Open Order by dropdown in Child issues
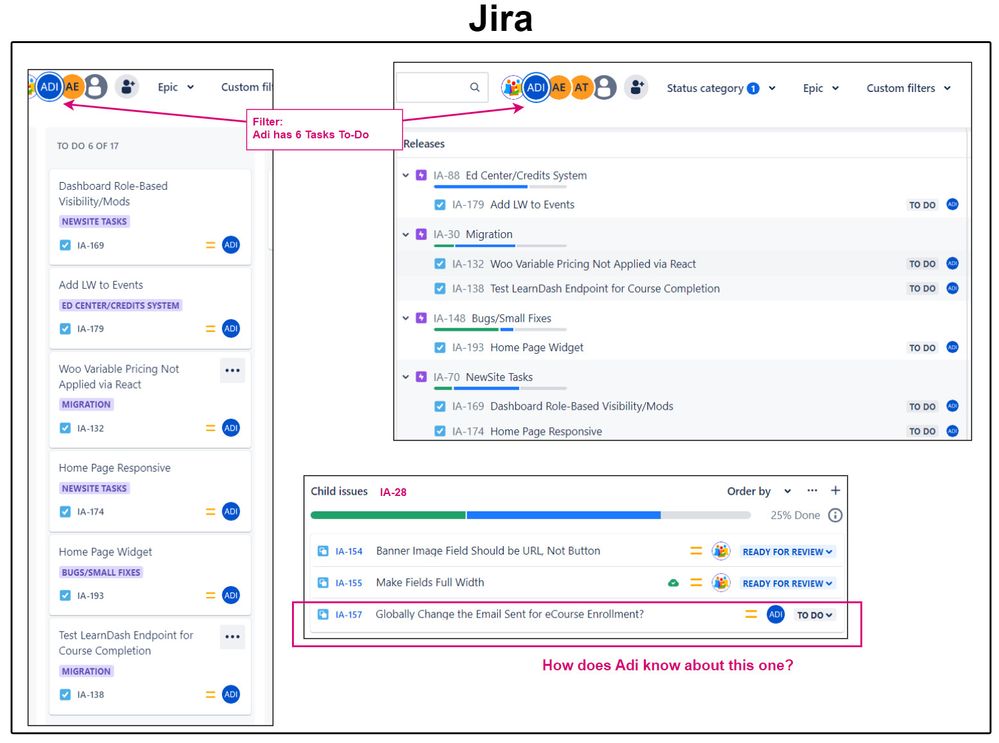Screen dimensions: 999x743 pos(759,491)
